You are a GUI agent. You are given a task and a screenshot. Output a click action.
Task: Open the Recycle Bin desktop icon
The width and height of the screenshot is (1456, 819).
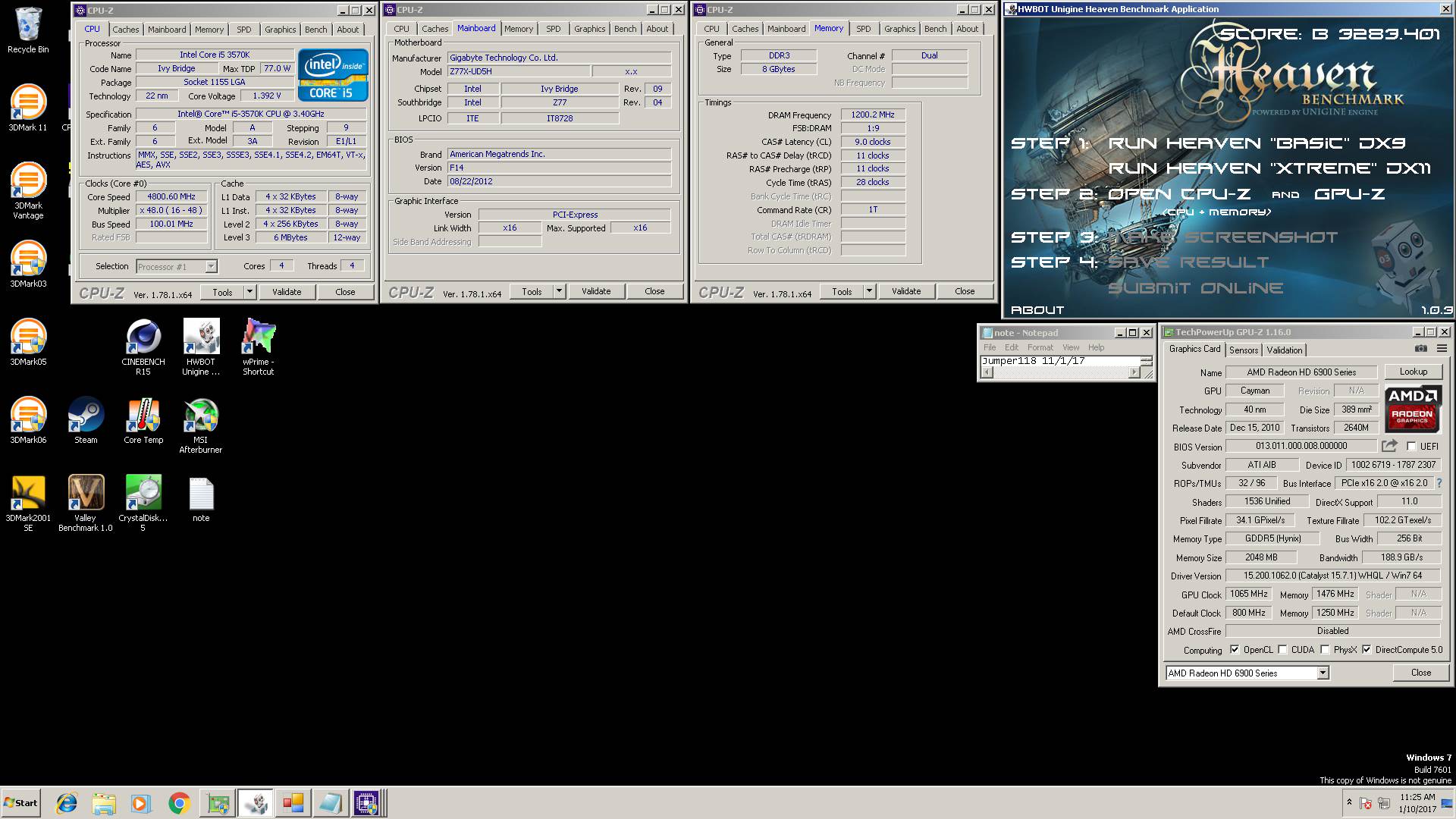pyautogui.click(x=28, y=30)
